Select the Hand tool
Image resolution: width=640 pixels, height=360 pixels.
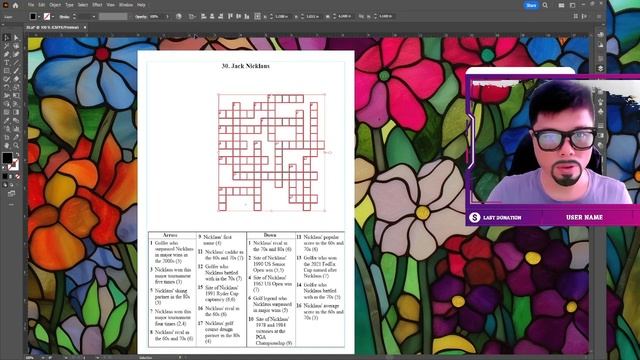7,145
